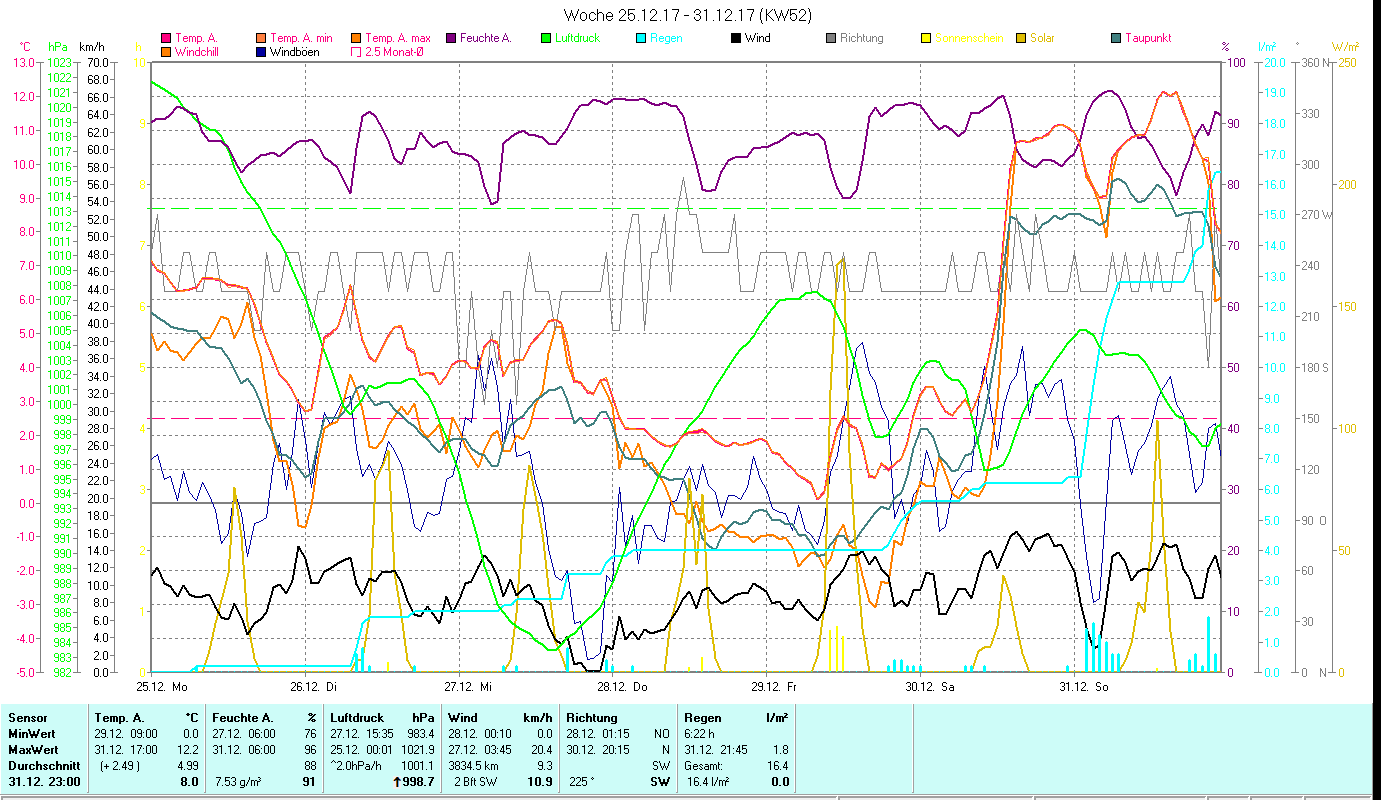This screenshot has width=1381, height=800.
Task: Click the '30.12. Sa' date label
Action: point(930,687)
